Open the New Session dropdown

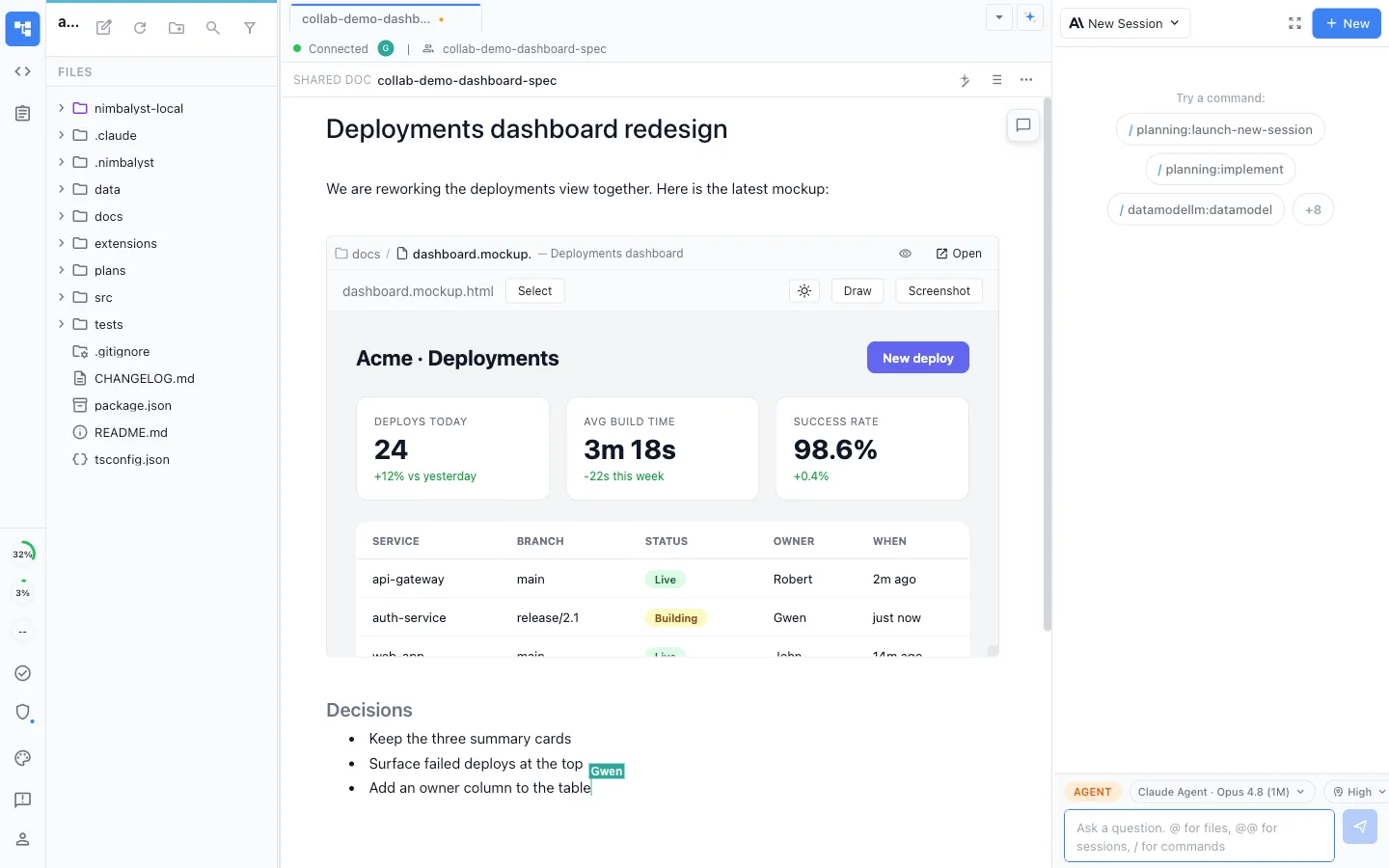pyautogui.click(x=1125, y=23)
